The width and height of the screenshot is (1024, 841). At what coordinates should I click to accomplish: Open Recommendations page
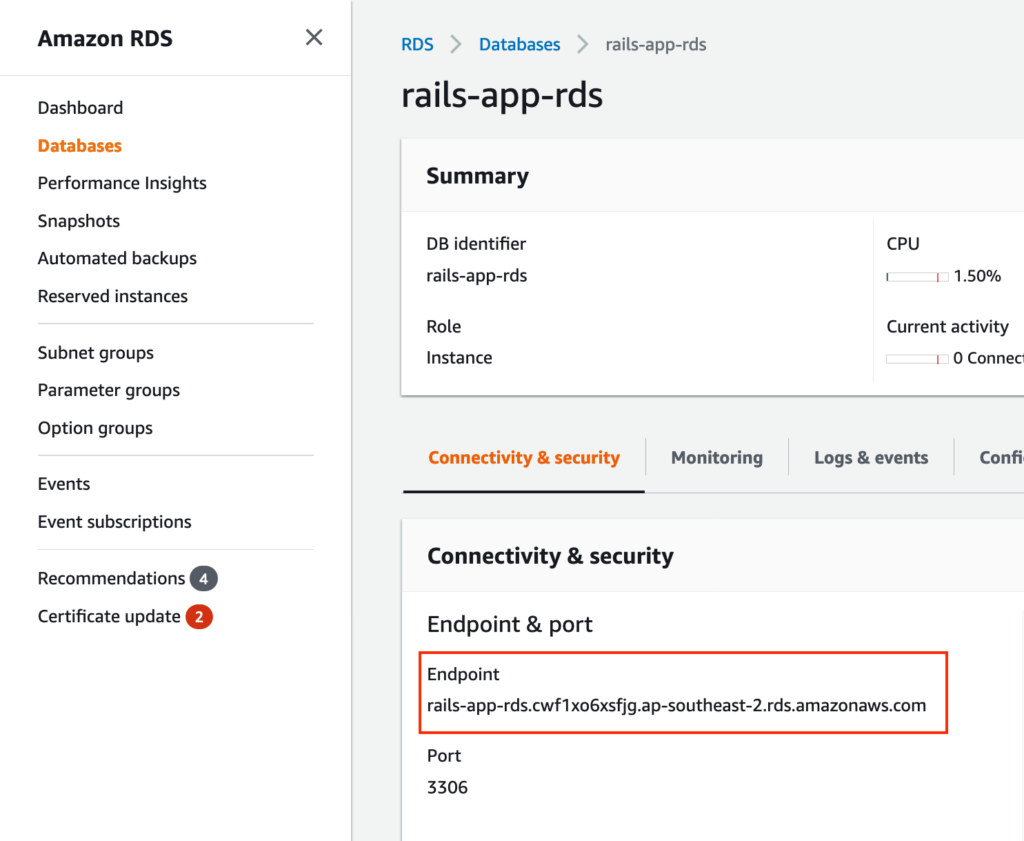[x=112, y=579]
